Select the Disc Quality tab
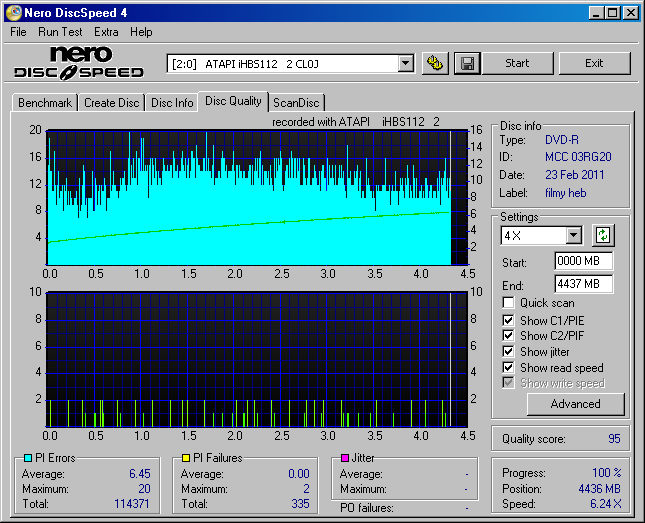The width and height of the screenshot is (645, 523). click(233, 101)
